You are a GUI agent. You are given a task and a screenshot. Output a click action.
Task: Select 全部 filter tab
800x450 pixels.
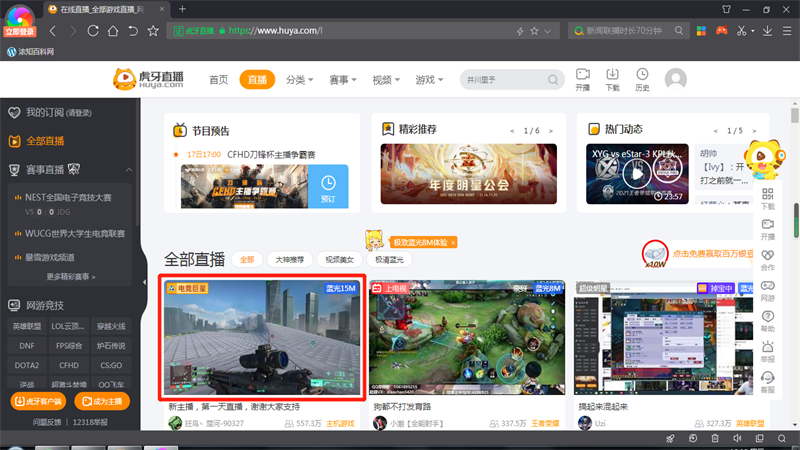pyautogui.click(x=247, y=260)
